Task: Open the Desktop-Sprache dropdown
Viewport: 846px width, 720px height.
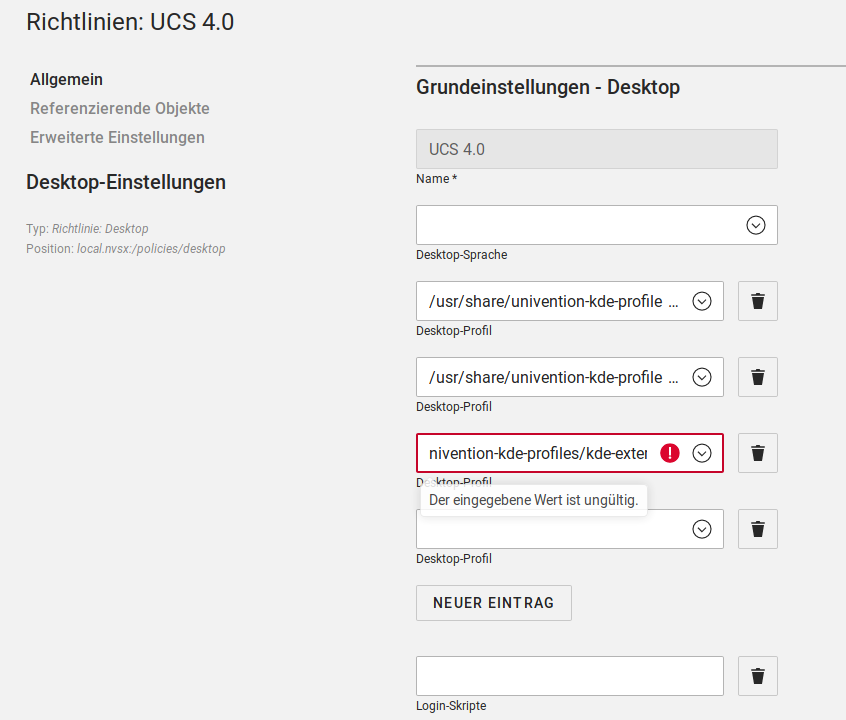Action: click(756, 225)
